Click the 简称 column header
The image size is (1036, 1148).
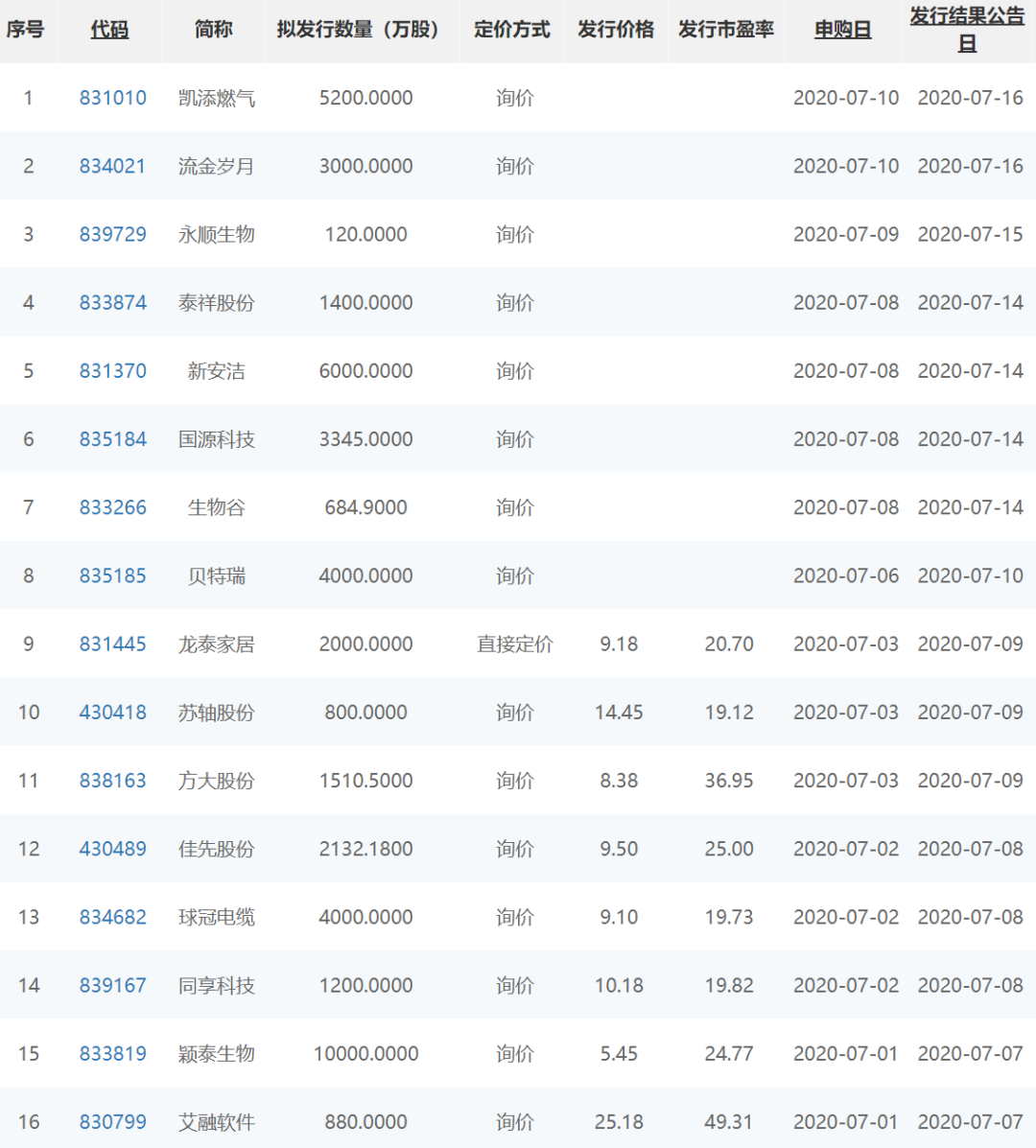(x=214, y=30)
